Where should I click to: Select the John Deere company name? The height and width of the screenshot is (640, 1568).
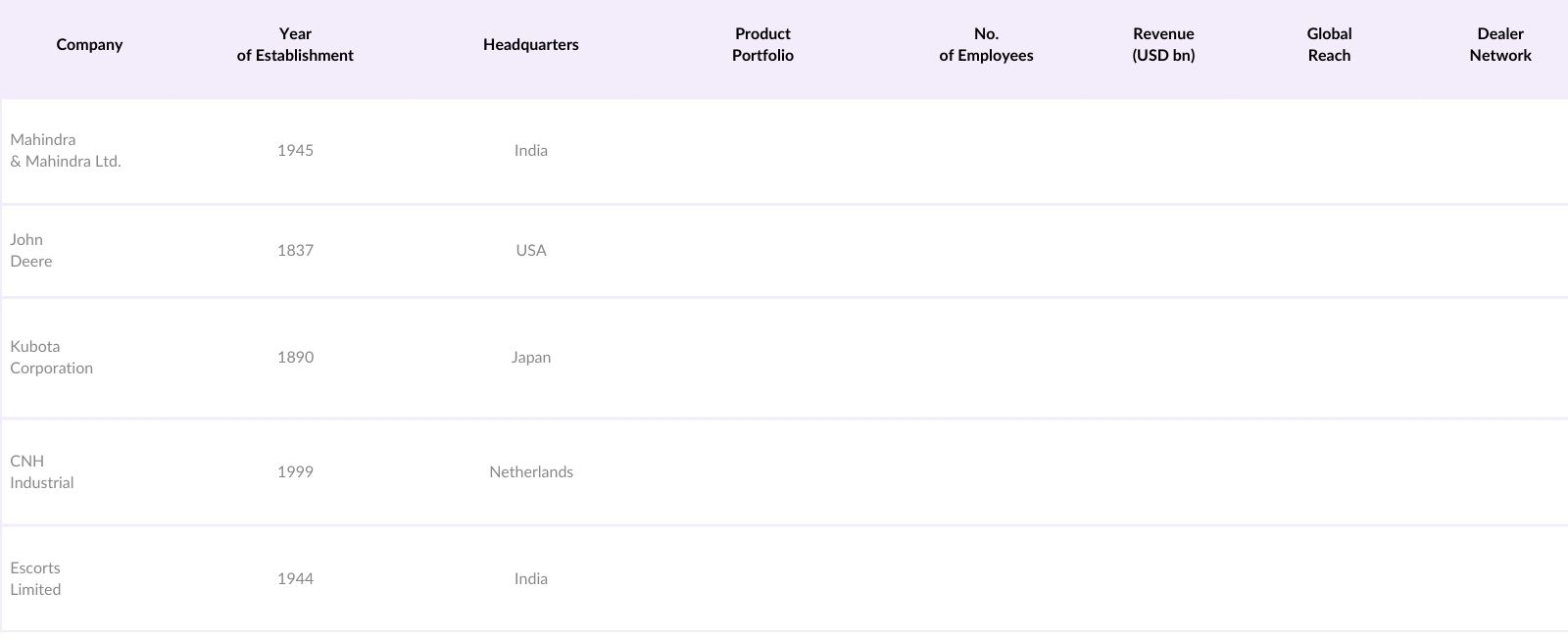tap(31, 251)
